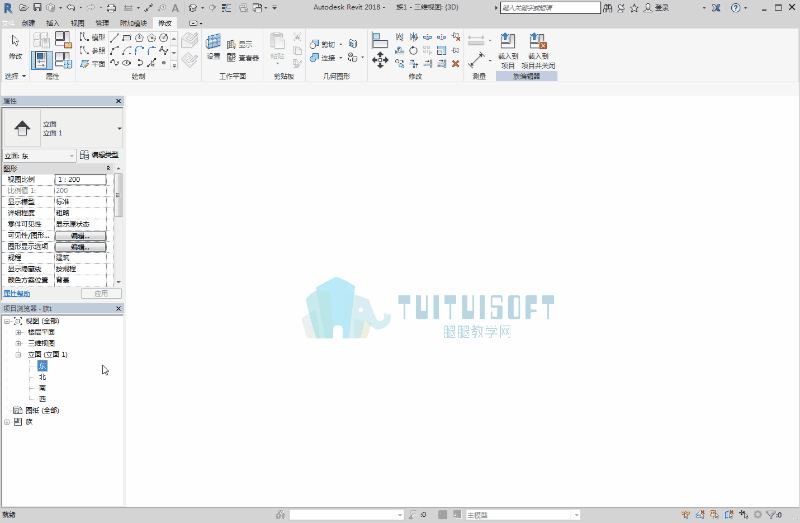
Task: Click 编辑 button for 图形显示选项 row
Action: (x=81, y=247)
